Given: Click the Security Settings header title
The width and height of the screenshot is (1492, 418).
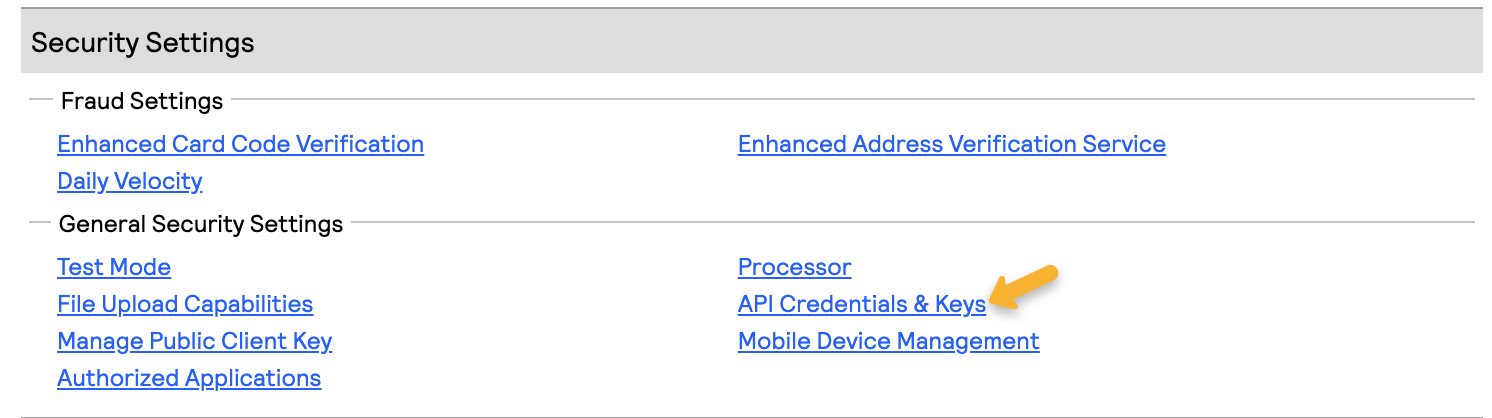Looking at the screenshot, I should 143,43.
